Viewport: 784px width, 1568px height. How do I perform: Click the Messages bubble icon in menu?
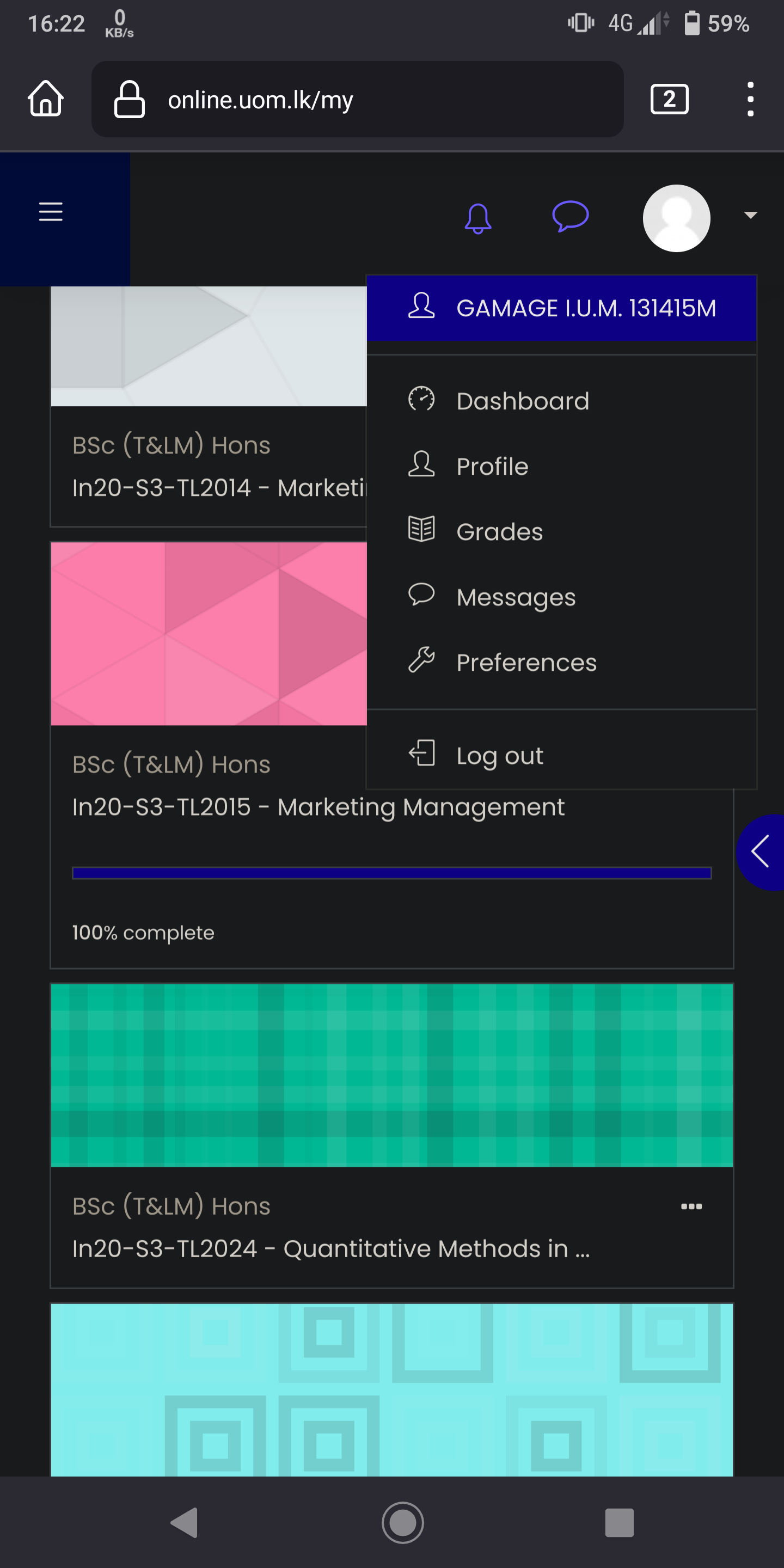421,594
